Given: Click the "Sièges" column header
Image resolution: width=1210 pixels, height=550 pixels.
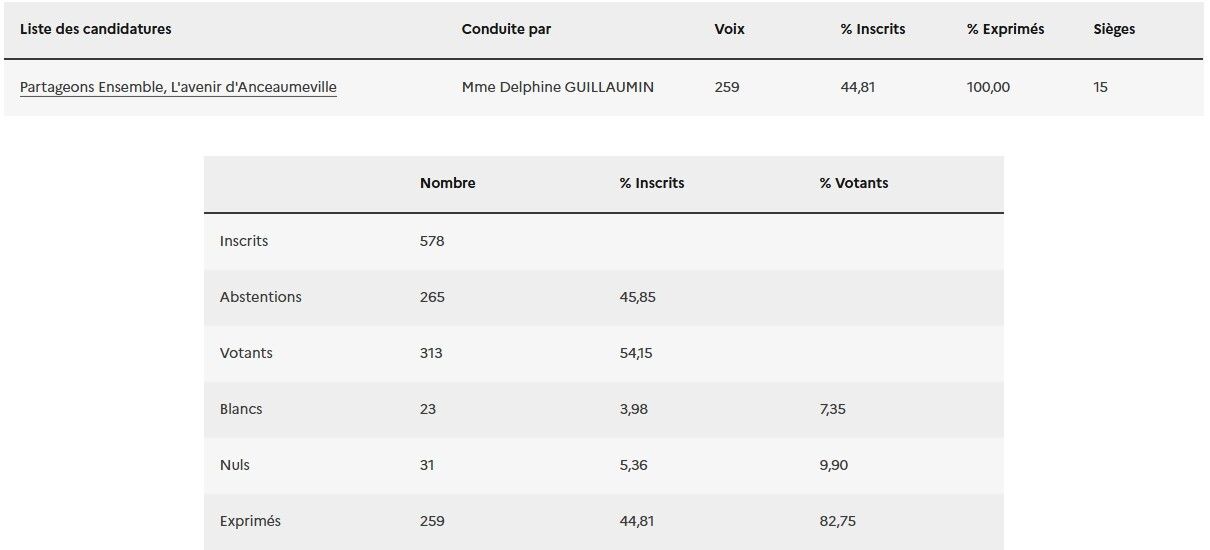Looking at the screenshot, I should tap(1114, 30).
